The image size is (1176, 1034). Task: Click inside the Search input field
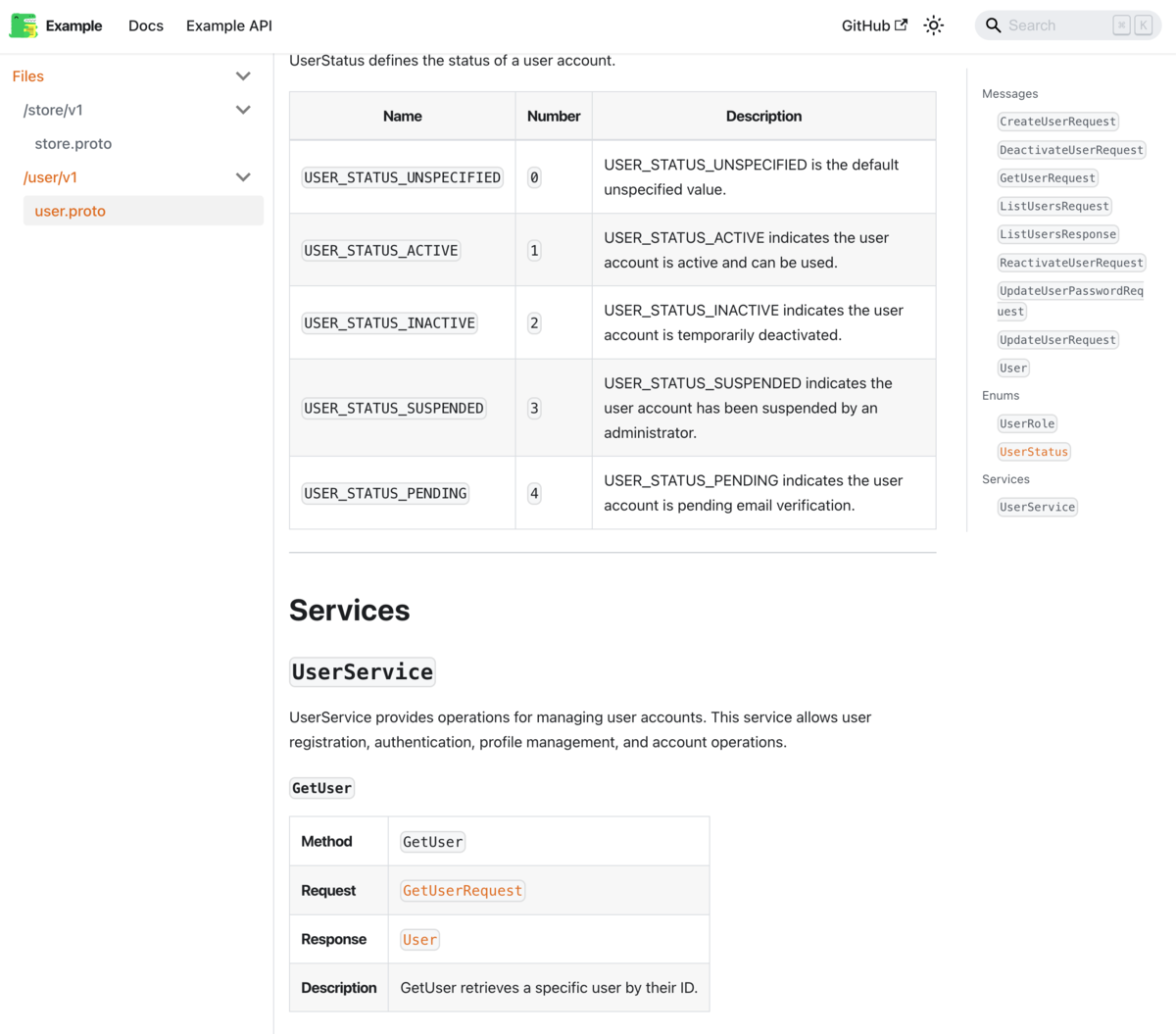1049,25
